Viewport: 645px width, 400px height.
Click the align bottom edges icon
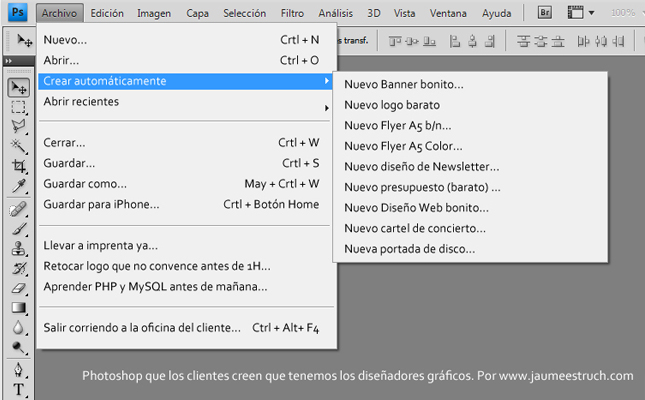pyautogui.click(x=429, y=41)
